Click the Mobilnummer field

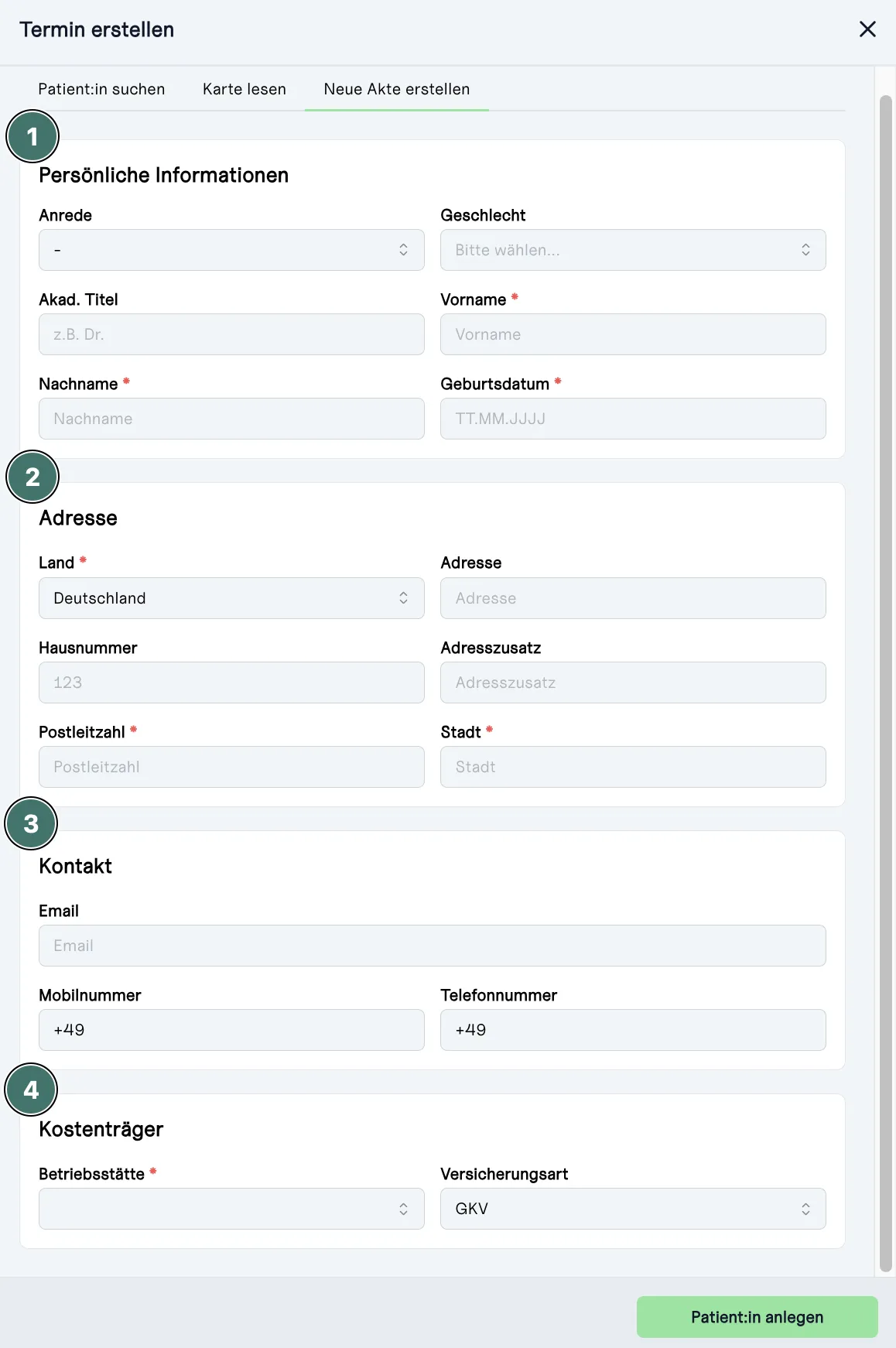point(231,1030)
